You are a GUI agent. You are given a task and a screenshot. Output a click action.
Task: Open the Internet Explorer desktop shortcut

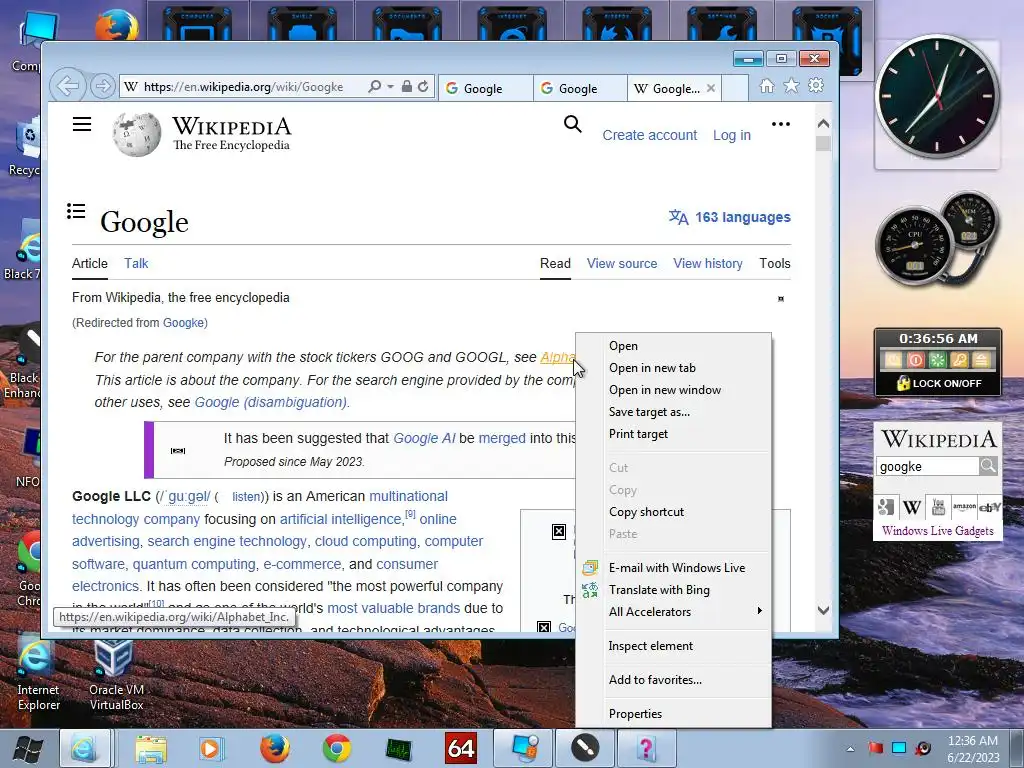(x=38, y=676)
